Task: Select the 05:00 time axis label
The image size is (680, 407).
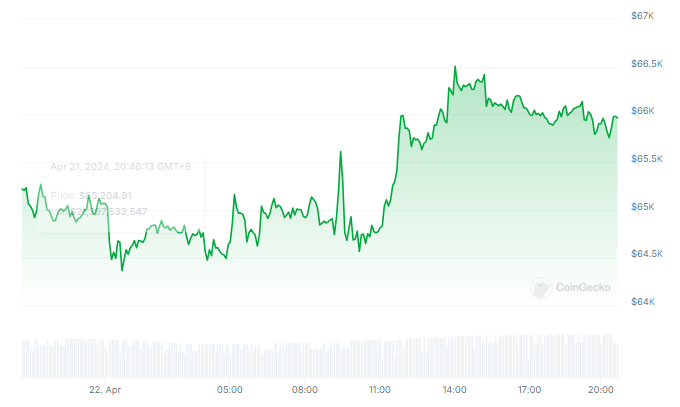Action: pyautogui.click(x=230, y=389)
